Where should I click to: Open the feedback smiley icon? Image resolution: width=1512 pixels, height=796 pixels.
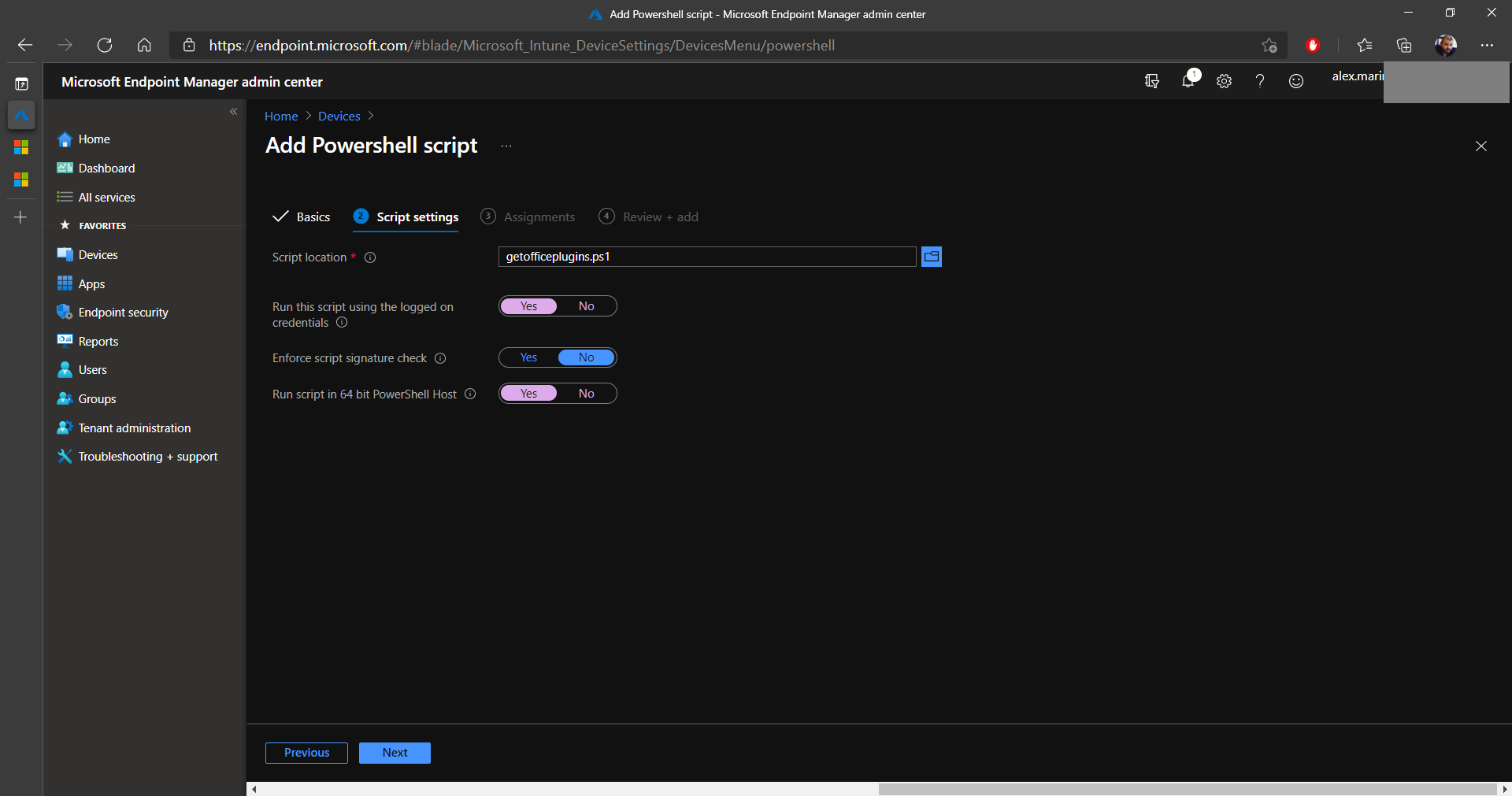click(1296, 81)
